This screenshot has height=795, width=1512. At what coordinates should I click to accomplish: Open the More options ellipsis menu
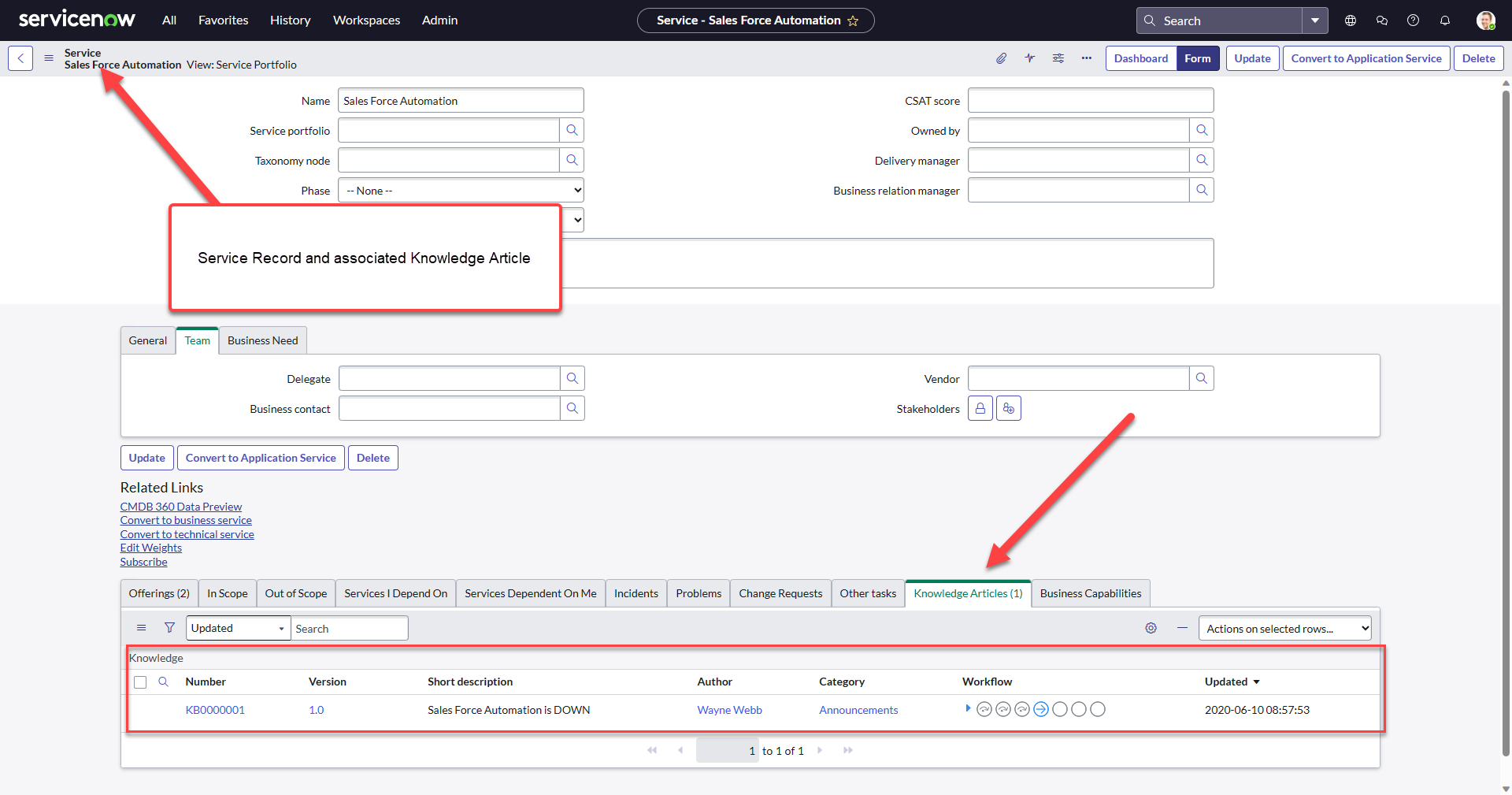[1087, 58]
